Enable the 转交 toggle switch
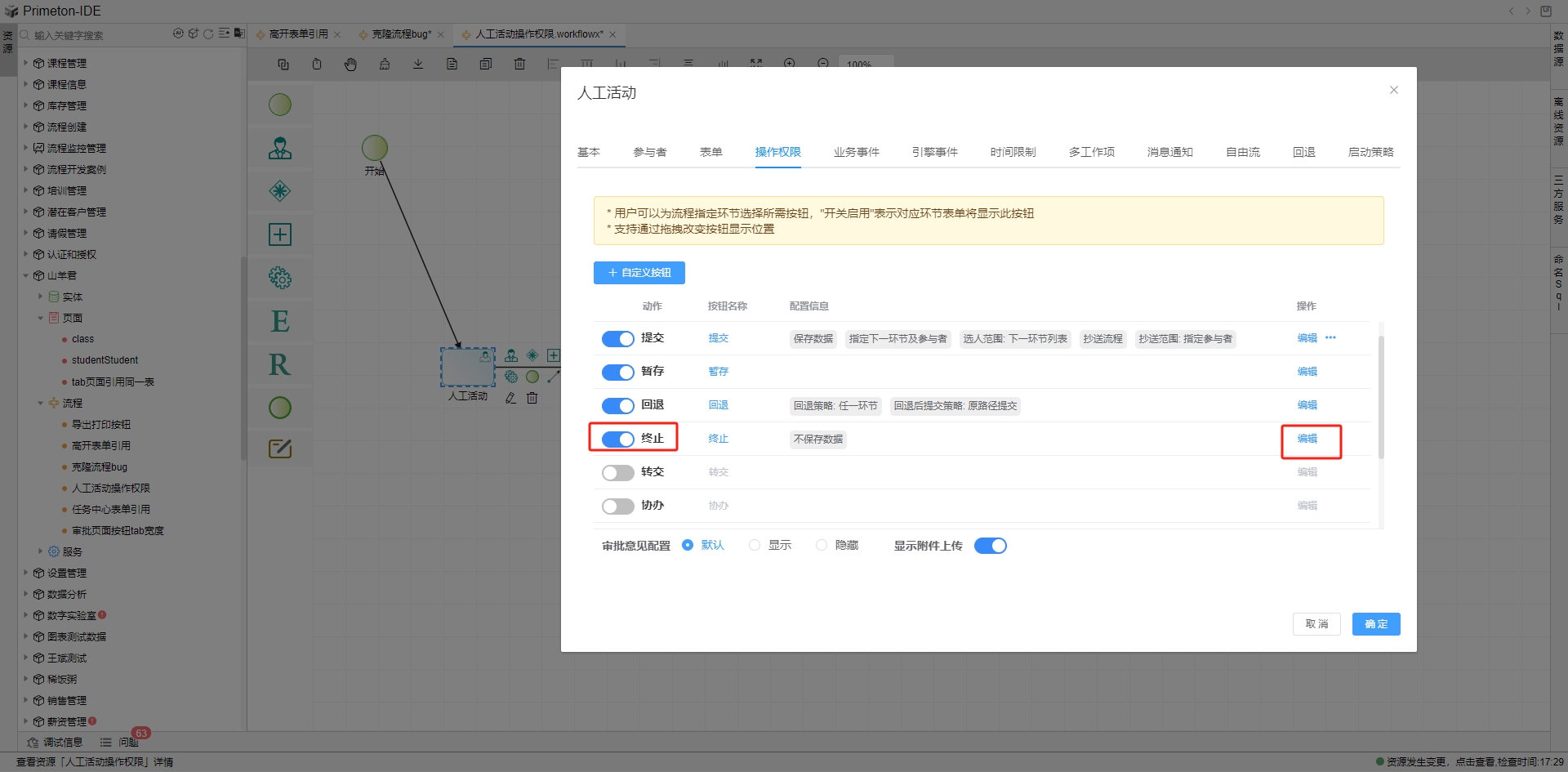The height and width of the screenshot is (772, 1568). pos(617,473)
